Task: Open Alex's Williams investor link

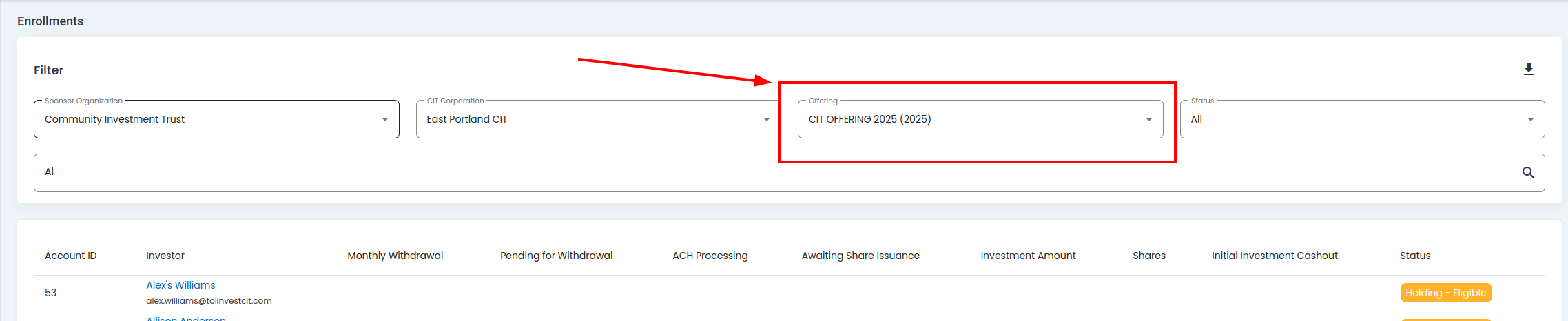Action: click(x=180, y=285)
